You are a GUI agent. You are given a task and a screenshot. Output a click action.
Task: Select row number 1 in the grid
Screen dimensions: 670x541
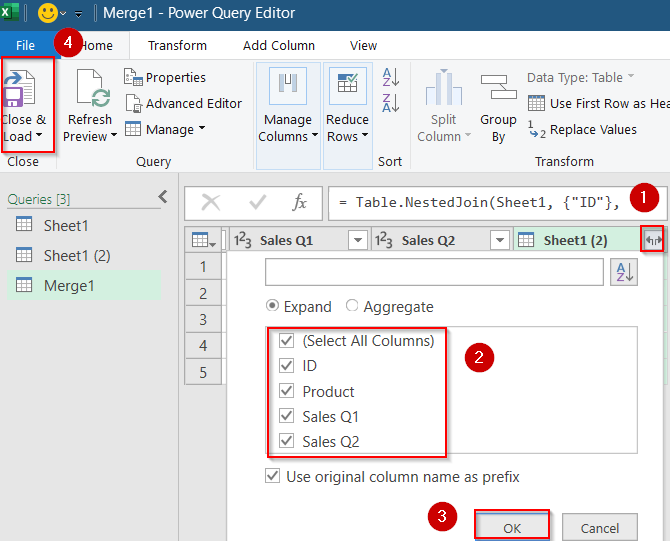click(x=203, y=267)
